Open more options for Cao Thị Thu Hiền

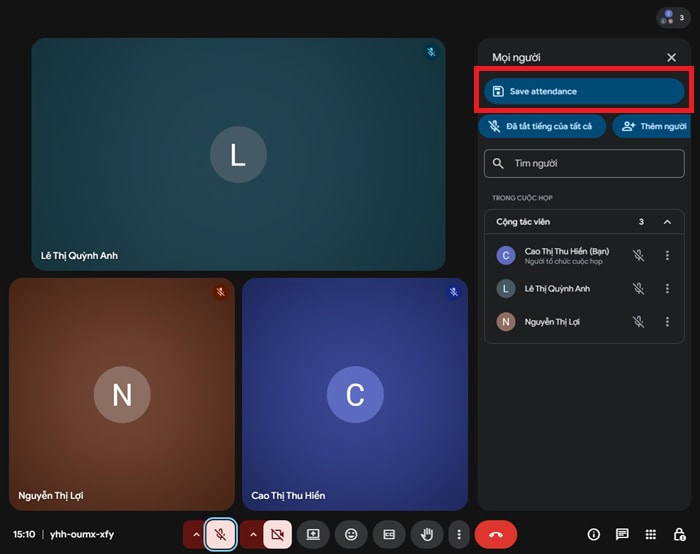click(667, 255)
